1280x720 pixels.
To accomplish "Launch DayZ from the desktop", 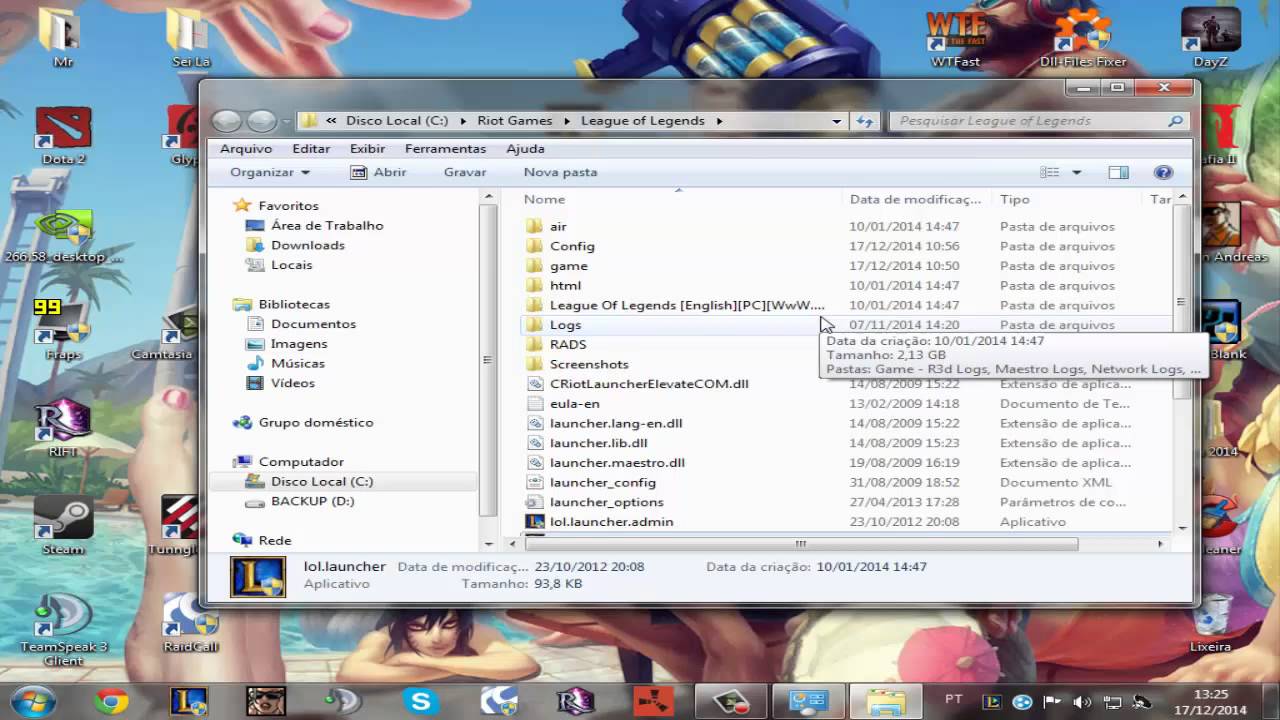I will click(x=1210, y=38).
